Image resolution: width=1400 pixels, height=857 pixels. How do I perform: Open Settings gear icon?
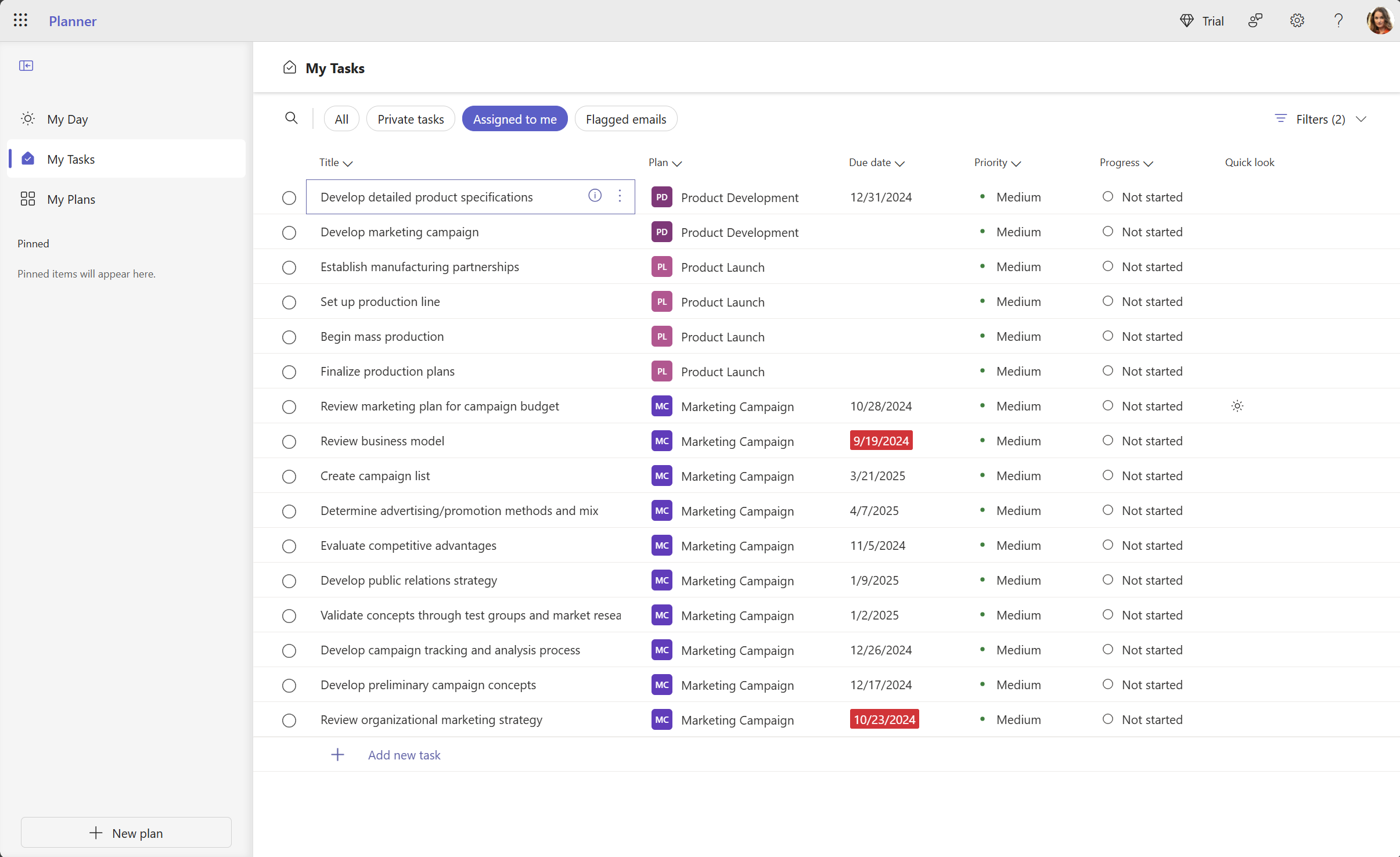point(1297,21)
